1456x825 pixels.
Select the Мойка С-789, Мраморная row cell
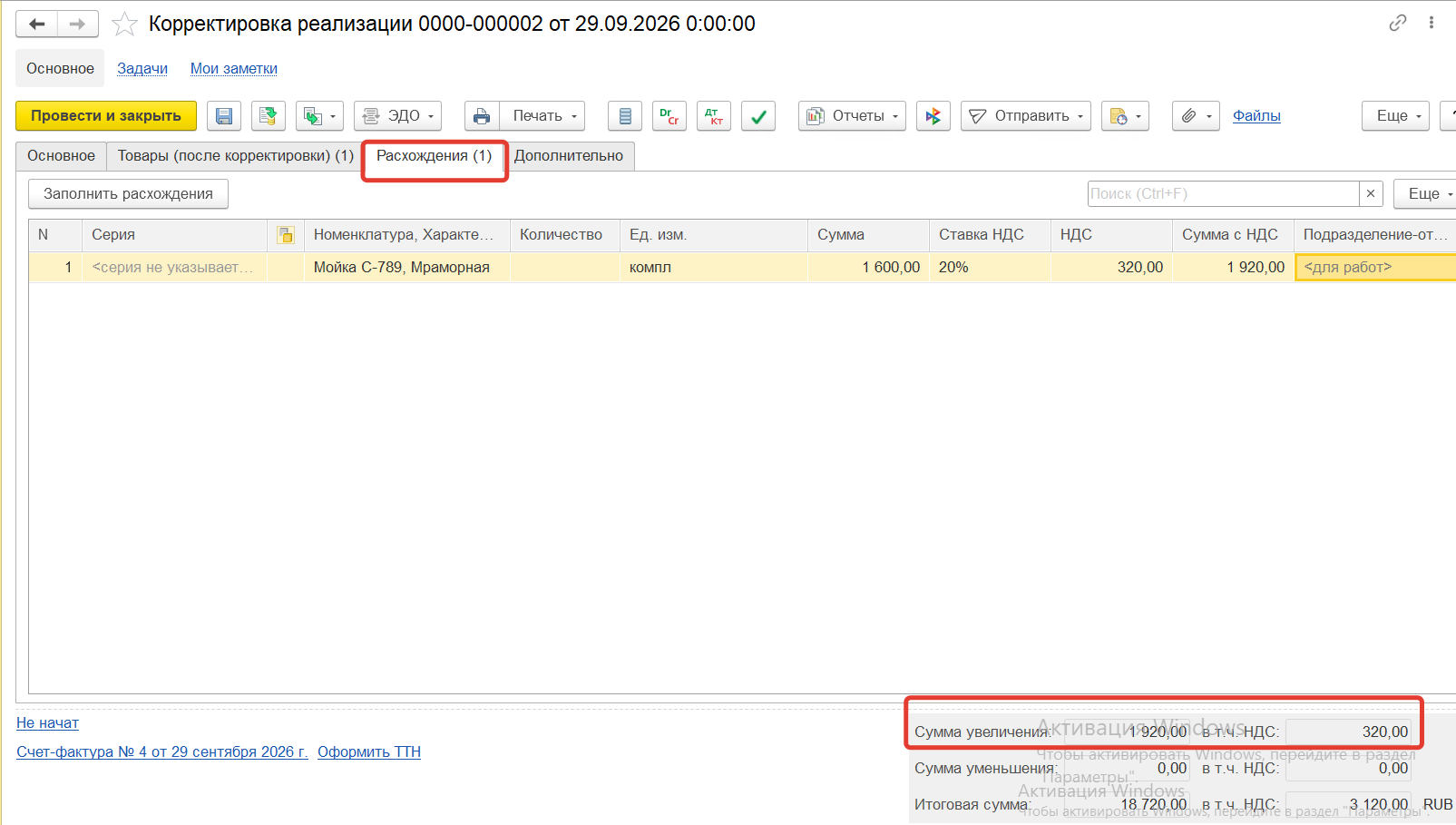pyautogui.click(x=407, y=268)
